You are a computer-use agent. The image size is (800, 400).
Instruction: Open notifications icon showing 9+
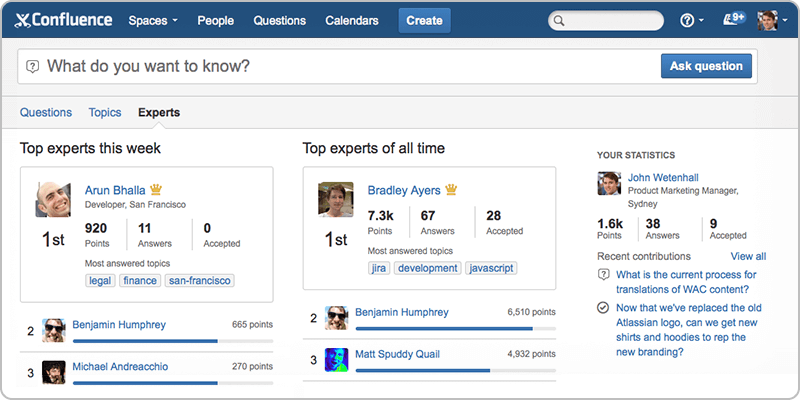pos(734,19)
